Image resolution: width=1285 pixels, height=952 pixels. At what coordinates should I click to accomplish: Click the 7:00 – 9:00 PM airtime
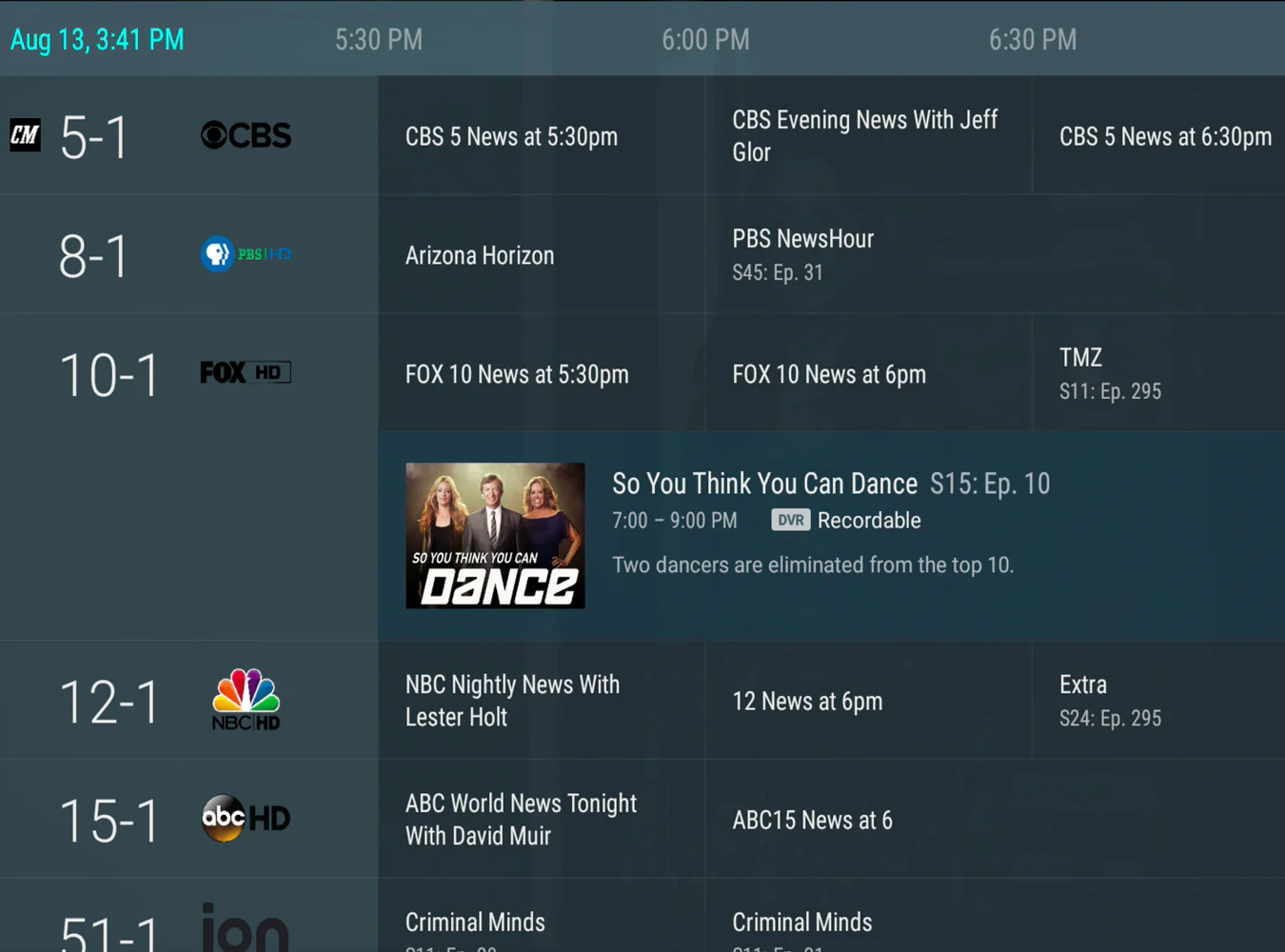[x=675, y=520]
